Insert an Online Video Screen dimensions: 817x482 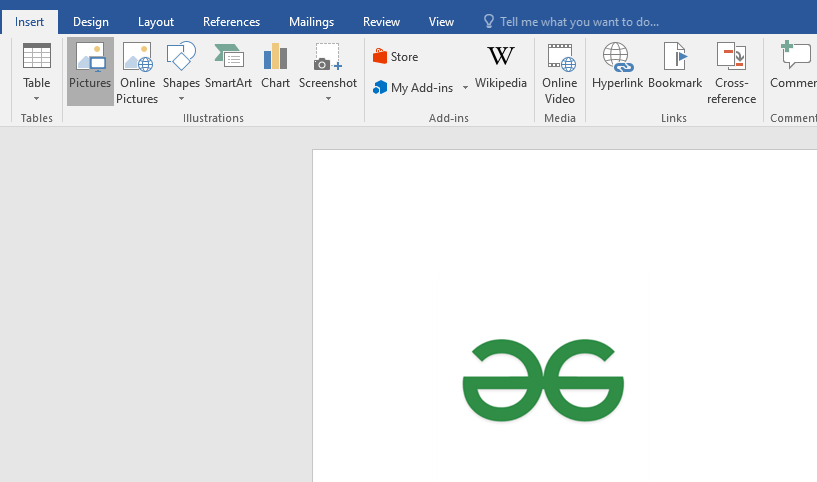tap(560, 73)
